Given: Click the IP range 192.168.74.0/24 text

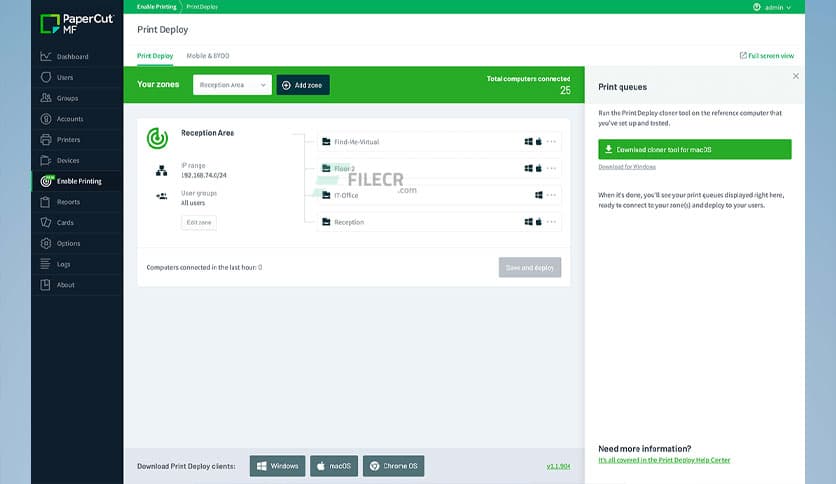Looking at the screenshot, I should coord(204,175).
